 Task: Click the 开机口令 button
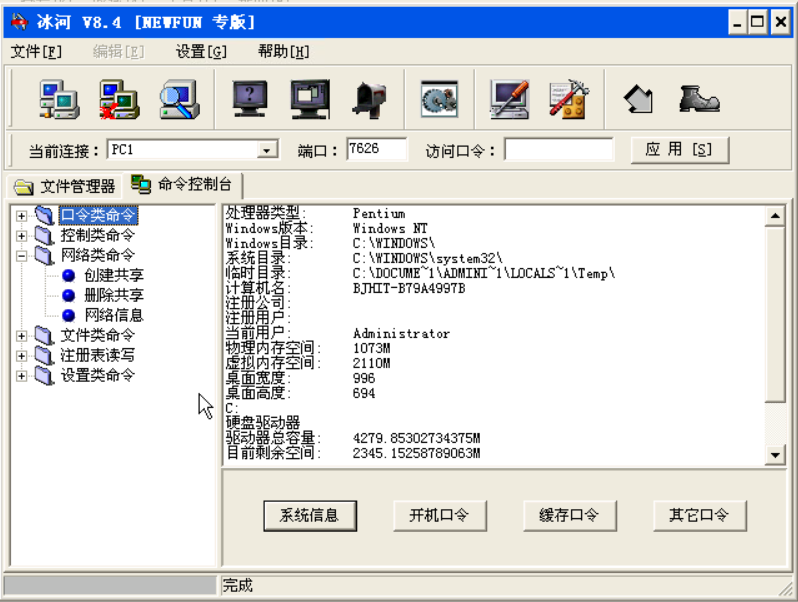pos(440,515)
